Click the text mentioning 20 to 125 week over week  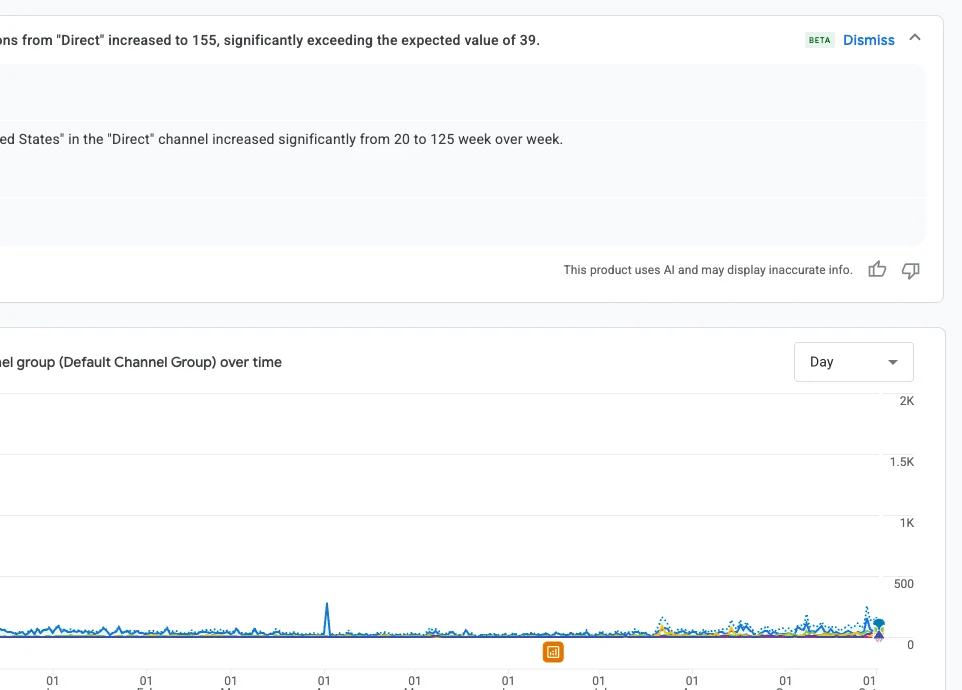point(281,139)
